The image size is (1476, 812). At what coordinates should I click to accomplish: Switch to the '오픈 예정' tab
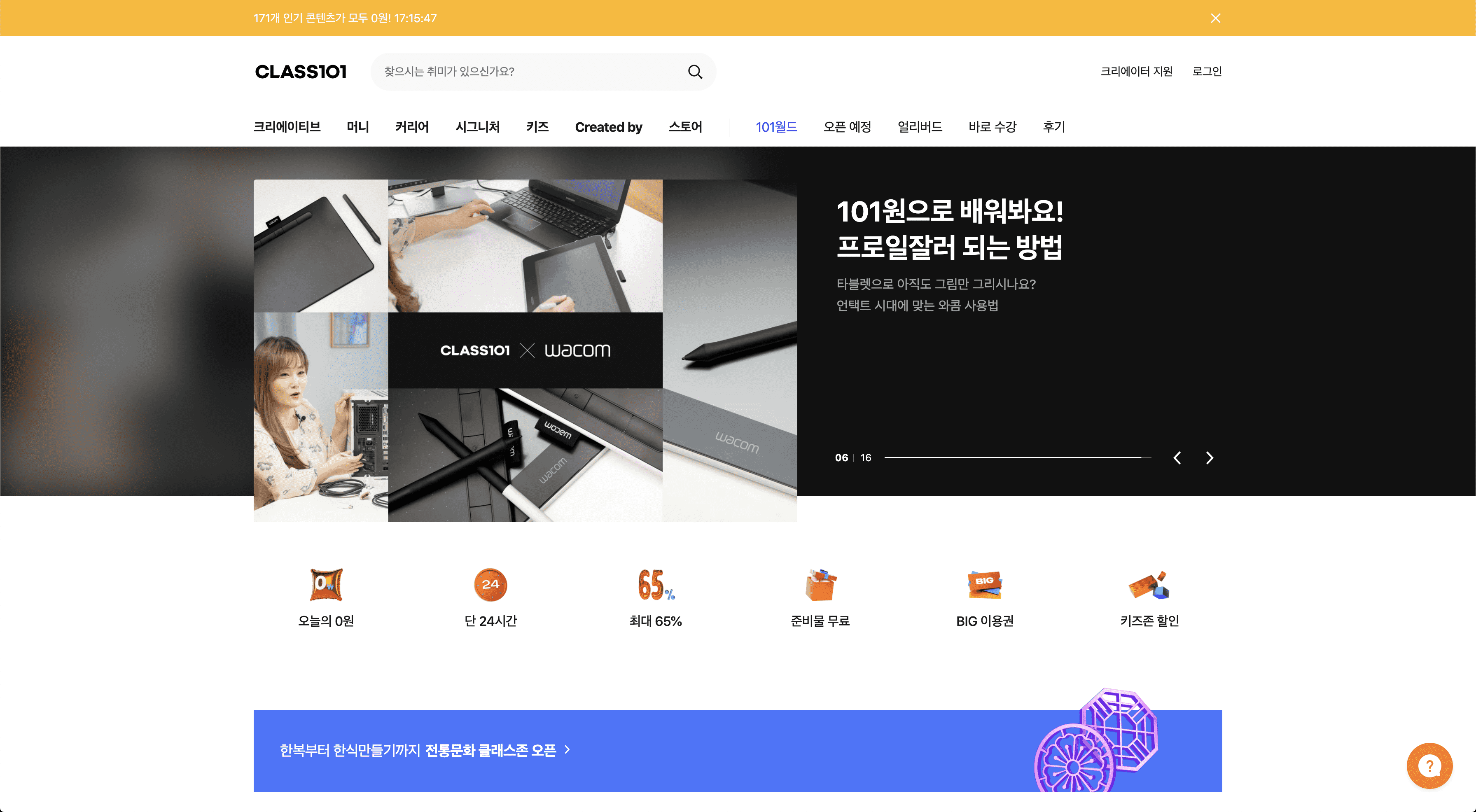tap(847, 127)
